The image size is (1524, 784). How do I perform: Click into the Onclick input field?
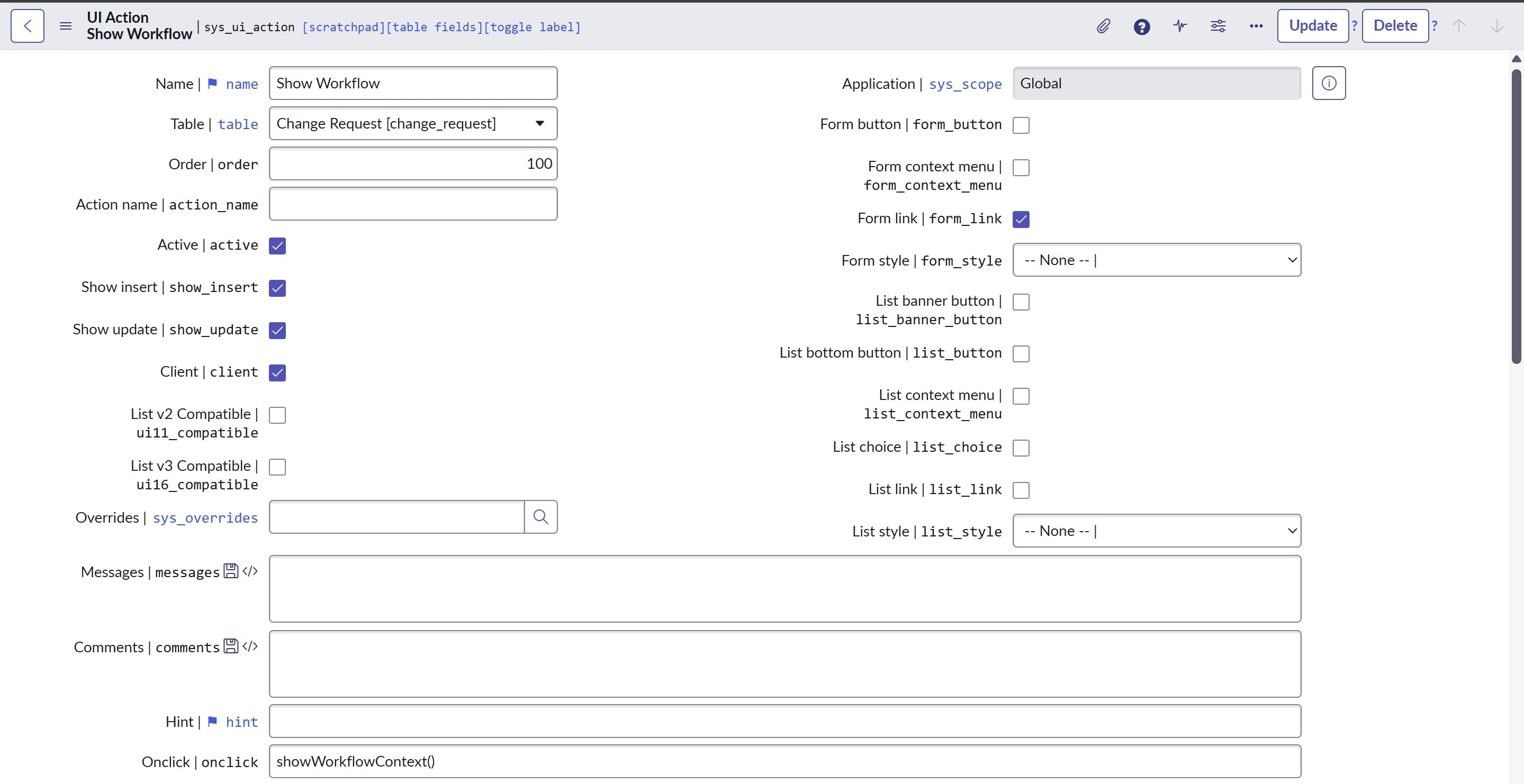[x=784, y=761]
